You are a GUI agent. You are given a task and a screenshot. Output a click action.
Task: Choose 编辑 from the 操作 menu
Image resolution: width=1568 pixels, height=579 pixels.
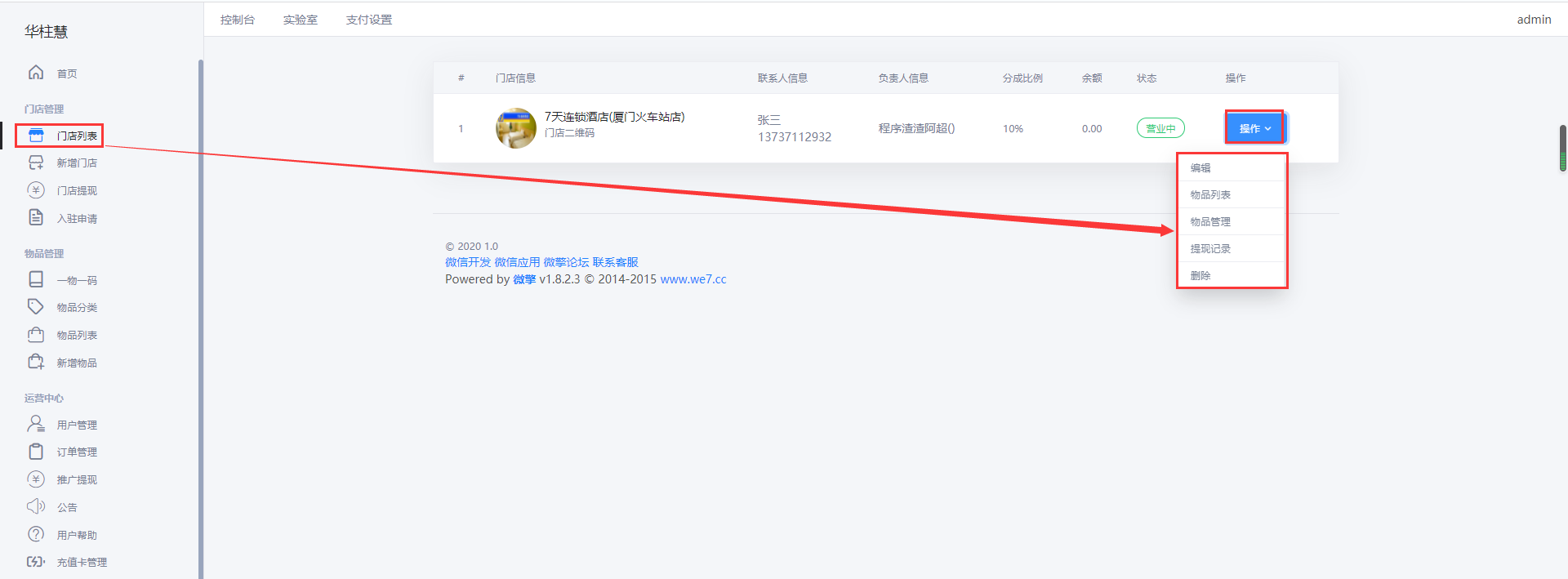pyautogui.click(x=1232, y=167)
